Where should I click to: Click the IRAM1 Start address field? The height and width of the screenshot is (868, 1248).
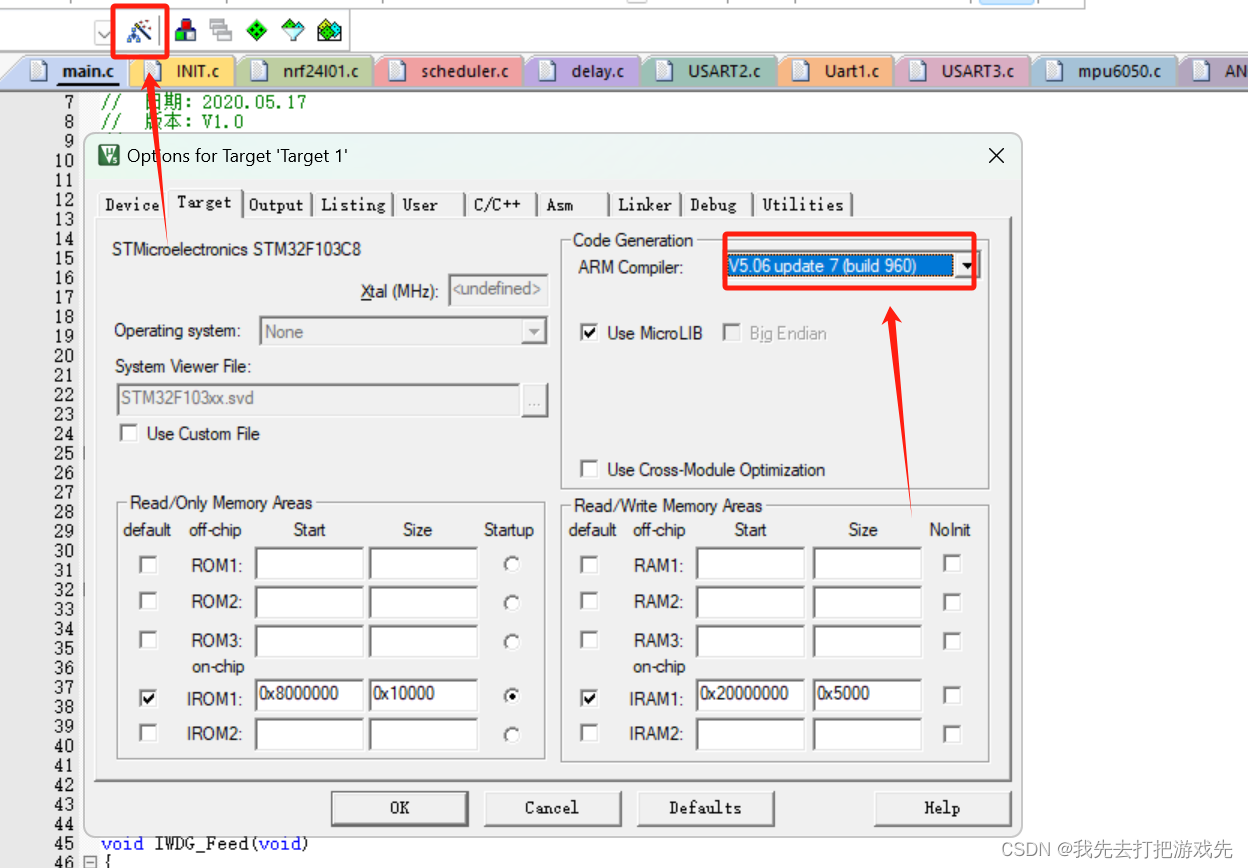[x=750, y=695]
